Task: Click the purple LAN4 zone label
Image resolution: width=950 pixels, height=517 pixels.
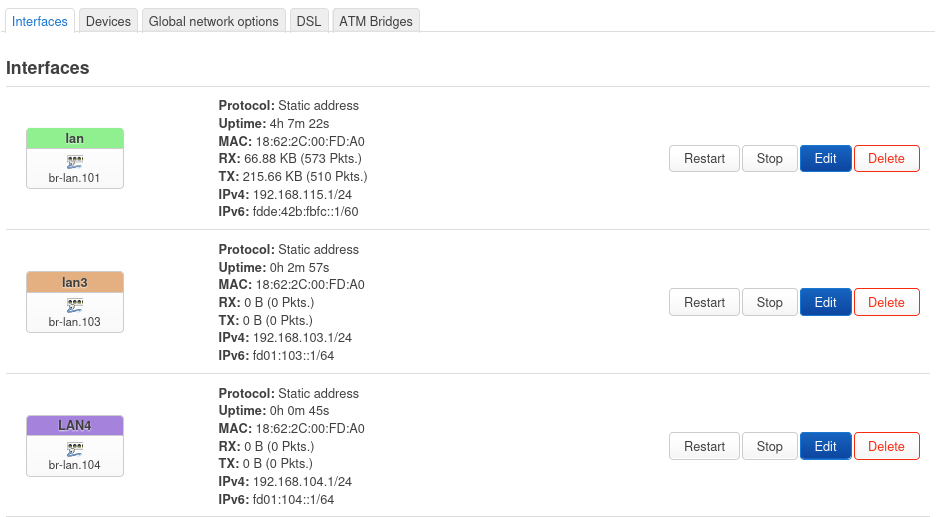Action: (75, 425)
